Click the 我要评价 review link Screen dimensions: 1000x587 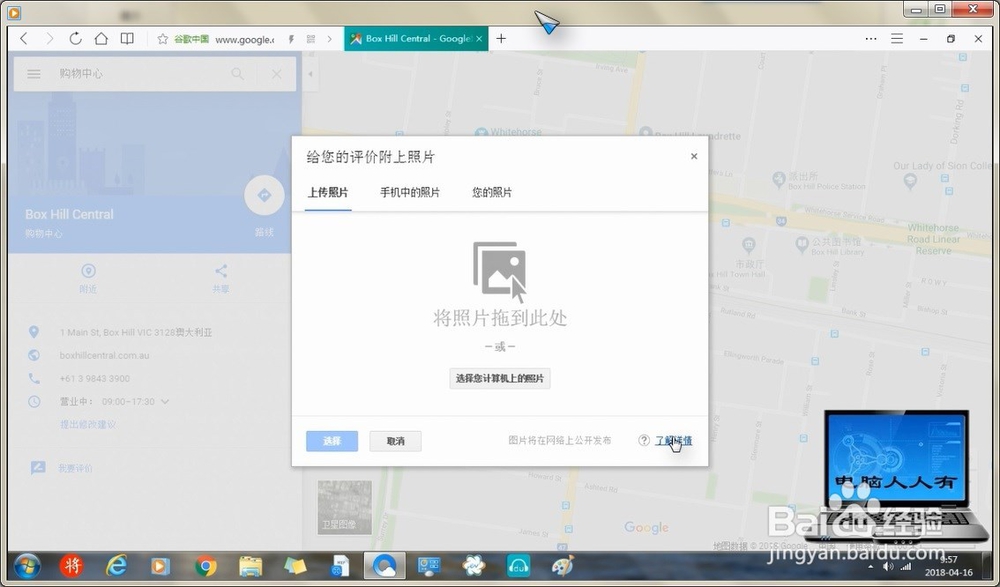coord(75,468)
